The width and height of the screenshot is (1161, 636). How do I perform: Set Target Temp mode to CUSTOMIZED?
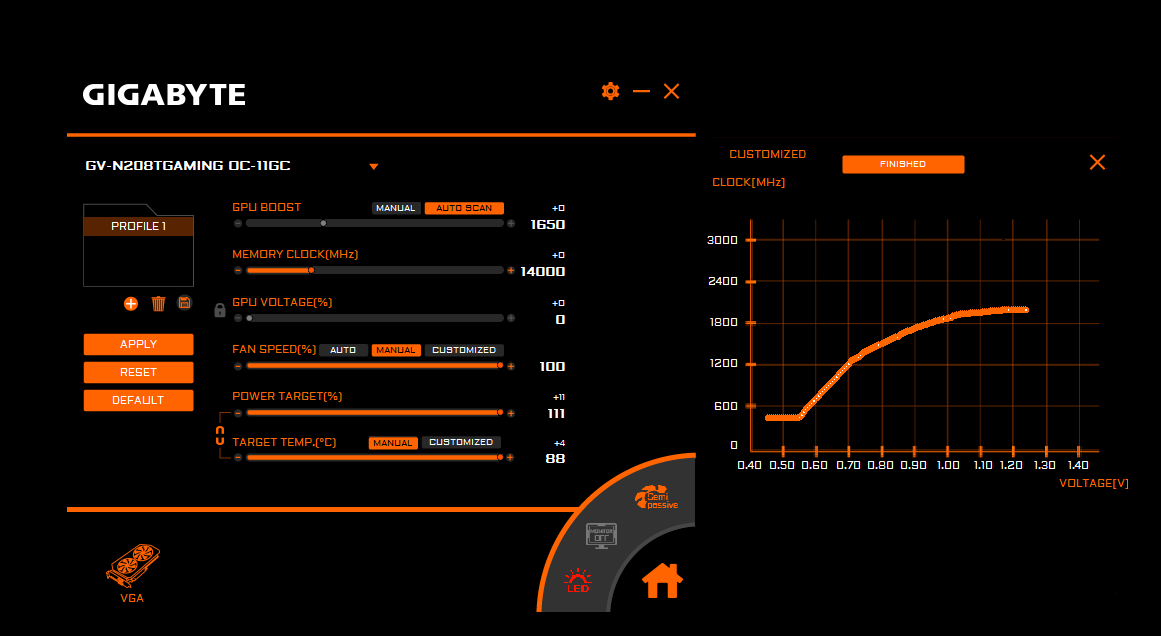pyautogui.click(x=461, y=442)
